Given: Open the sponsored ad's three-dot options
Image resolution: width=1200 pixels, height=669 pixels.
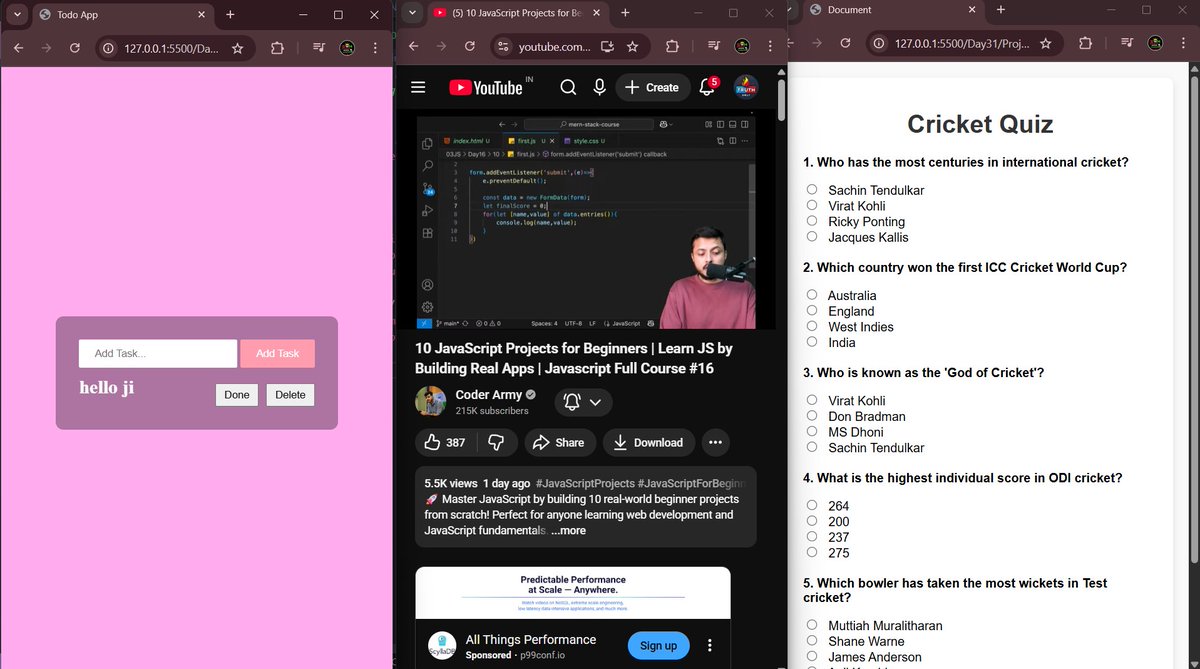Looking at the screenshot, I should pos(710,646).
